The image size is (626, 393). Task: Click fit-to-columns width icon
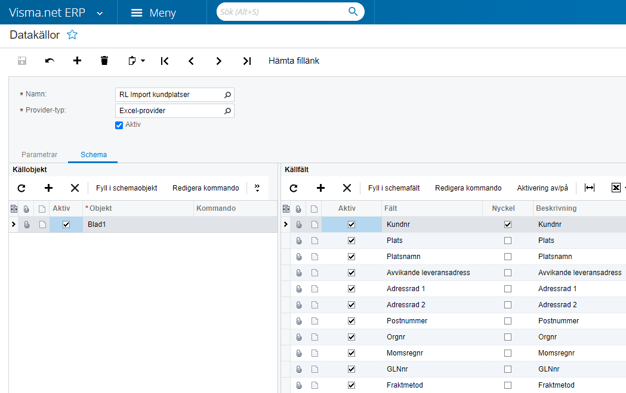coord(590,188)
